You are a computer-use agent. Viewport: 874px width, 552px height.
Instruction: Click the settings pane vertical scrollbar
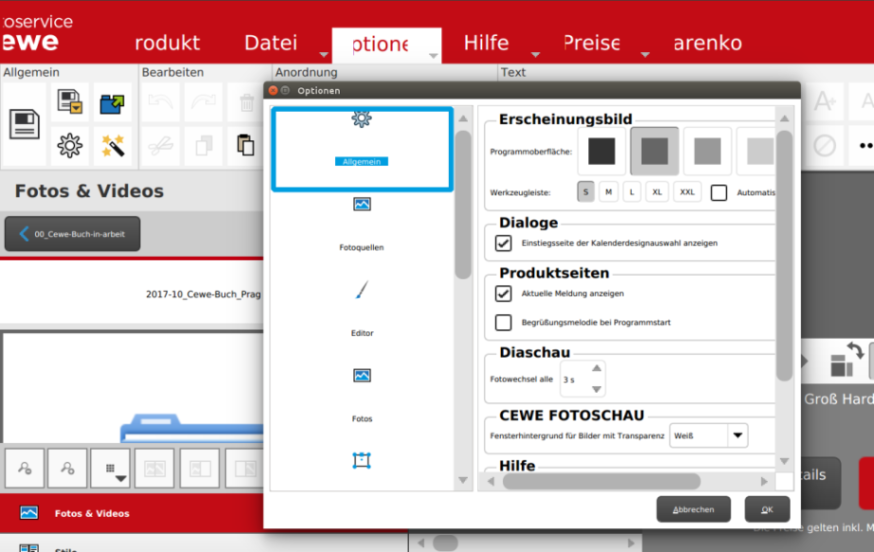click(x=784, y=256)
